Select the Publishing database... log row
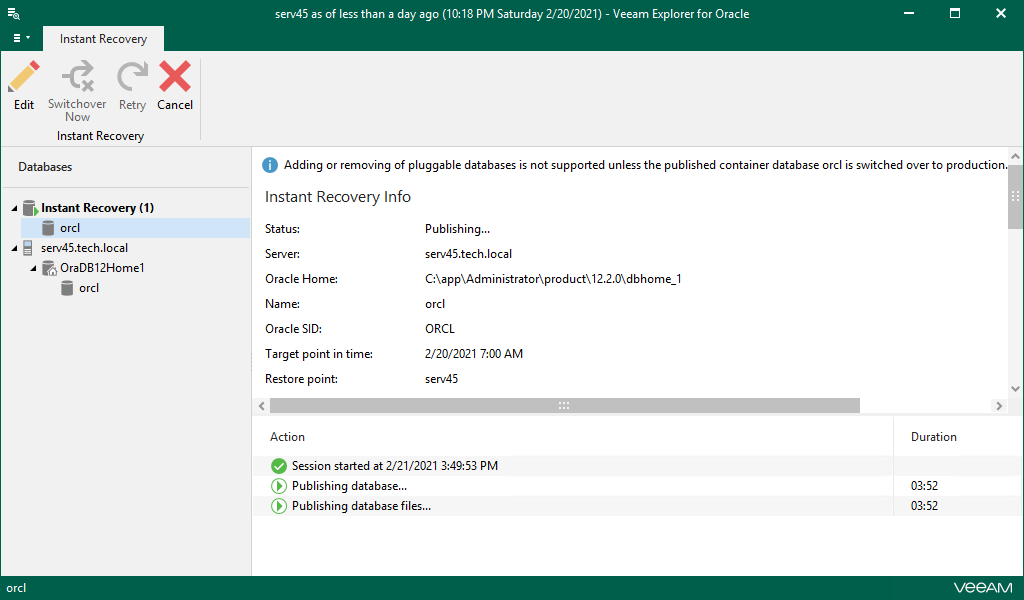The image size is (1024, 600). tap(635, 486)
